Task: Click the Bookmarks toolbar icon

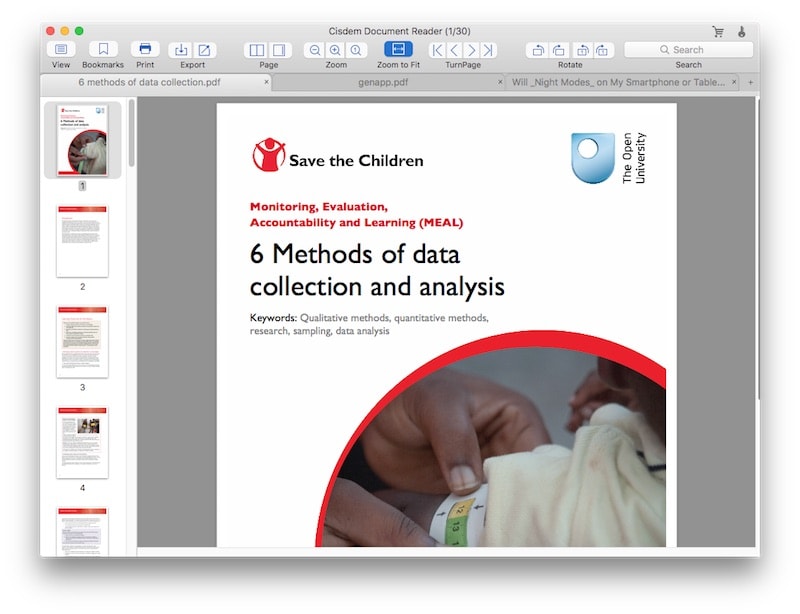Action: 103,50
